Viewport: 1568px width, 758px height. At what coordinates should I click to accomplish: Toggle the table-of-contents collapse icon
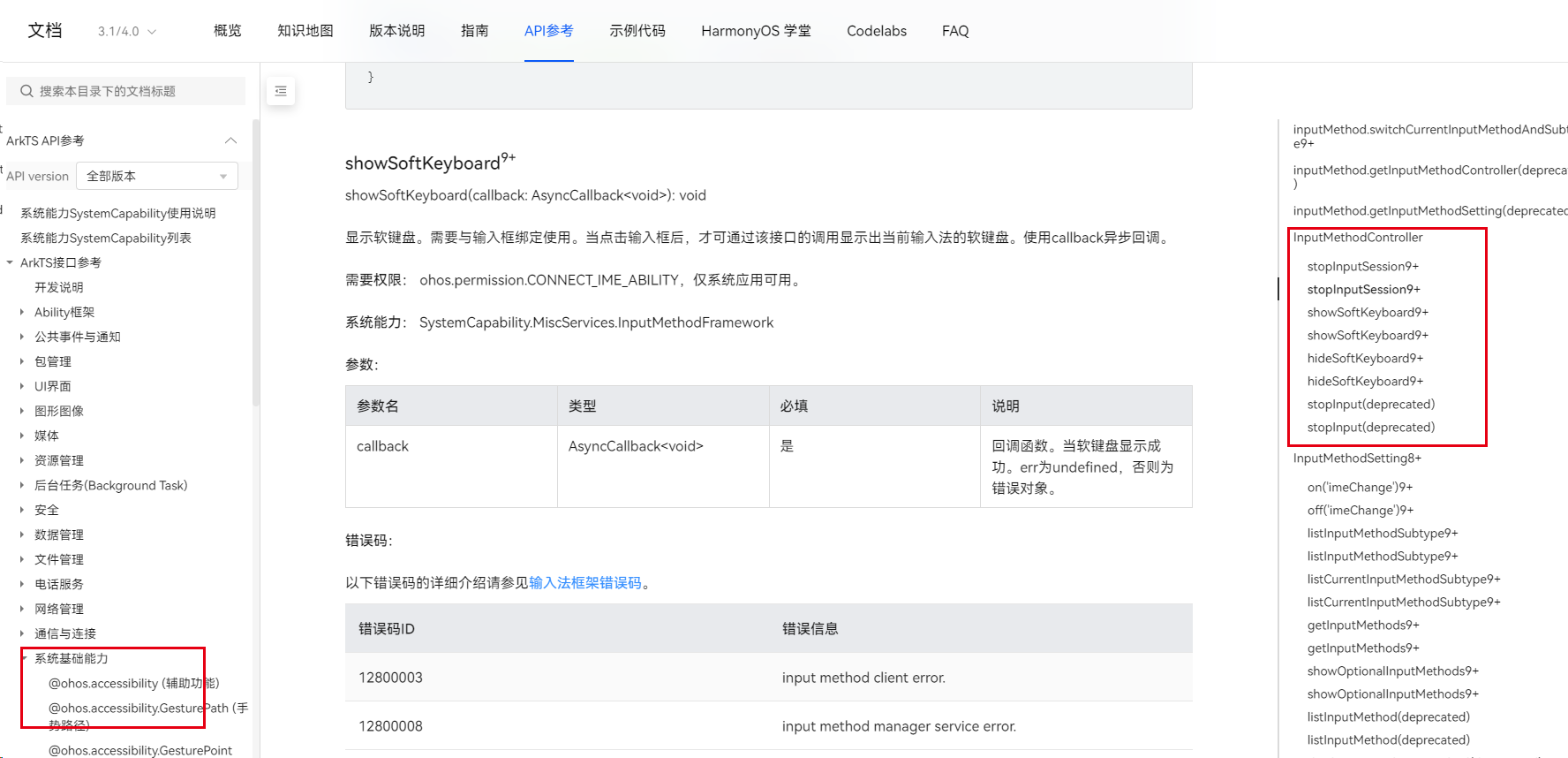(281, 91)
